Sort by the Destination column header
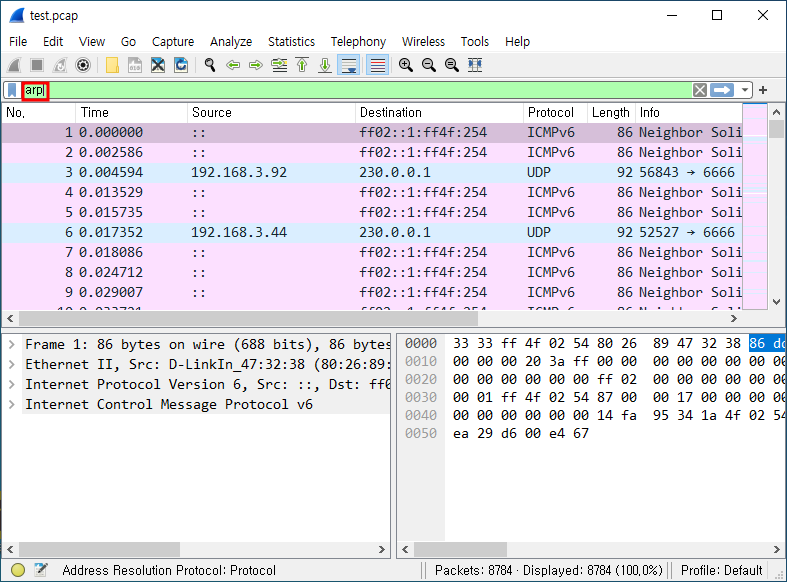 [439, 113]
